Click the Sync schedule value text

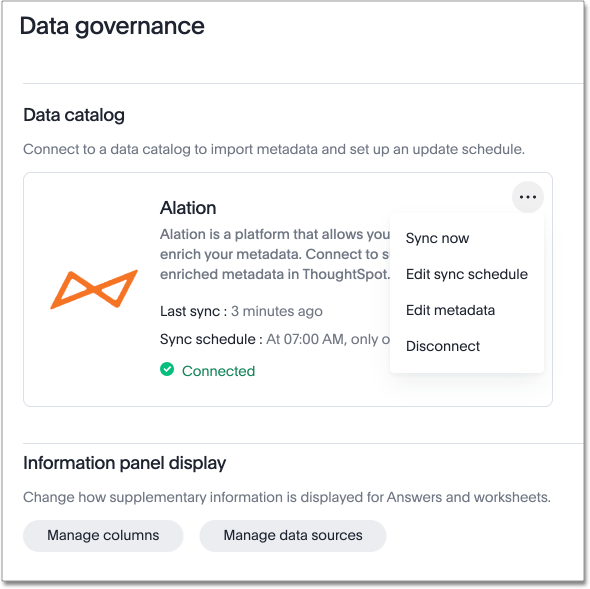[x=328, y=339]
